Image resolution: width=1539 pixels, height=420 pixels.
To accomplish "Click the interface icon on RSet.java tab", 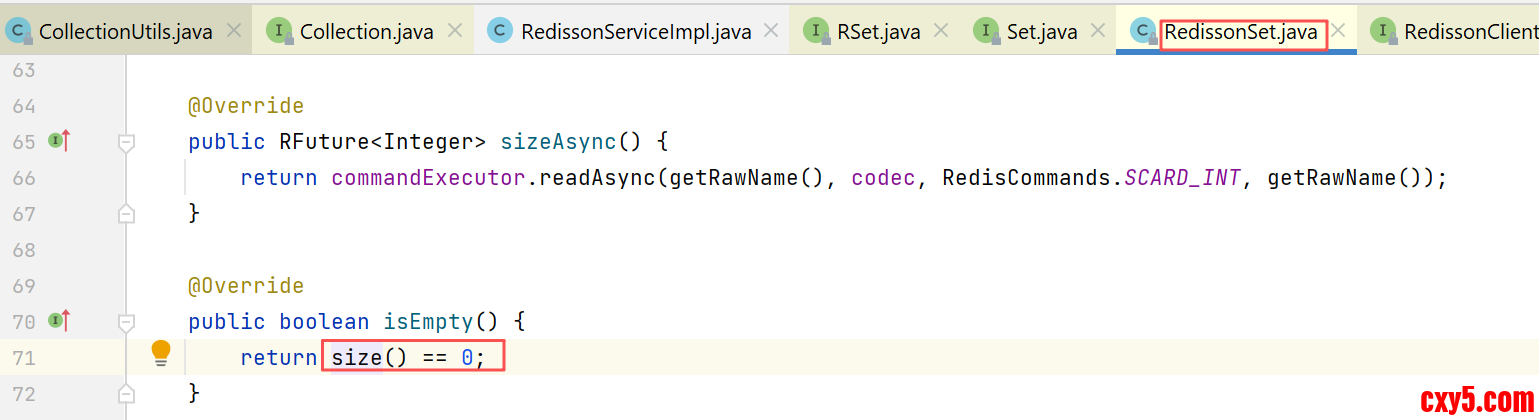I will coord(817,31).
